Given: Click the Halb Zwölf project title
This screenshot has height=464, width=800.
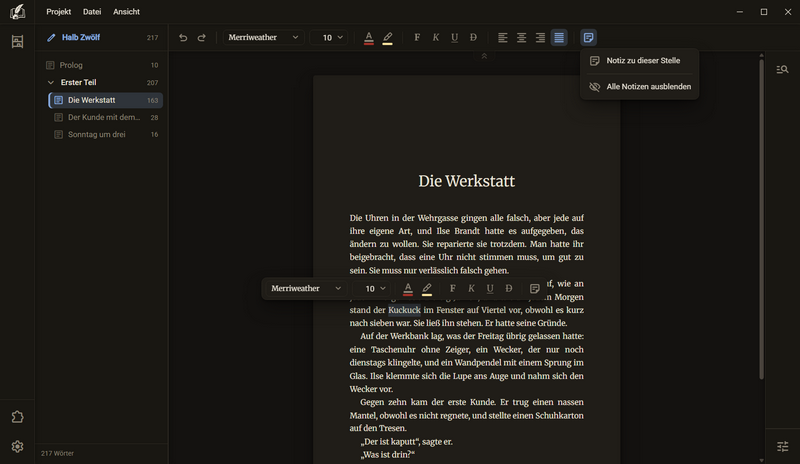Looking at the screenshot, I should click(81, 37).
